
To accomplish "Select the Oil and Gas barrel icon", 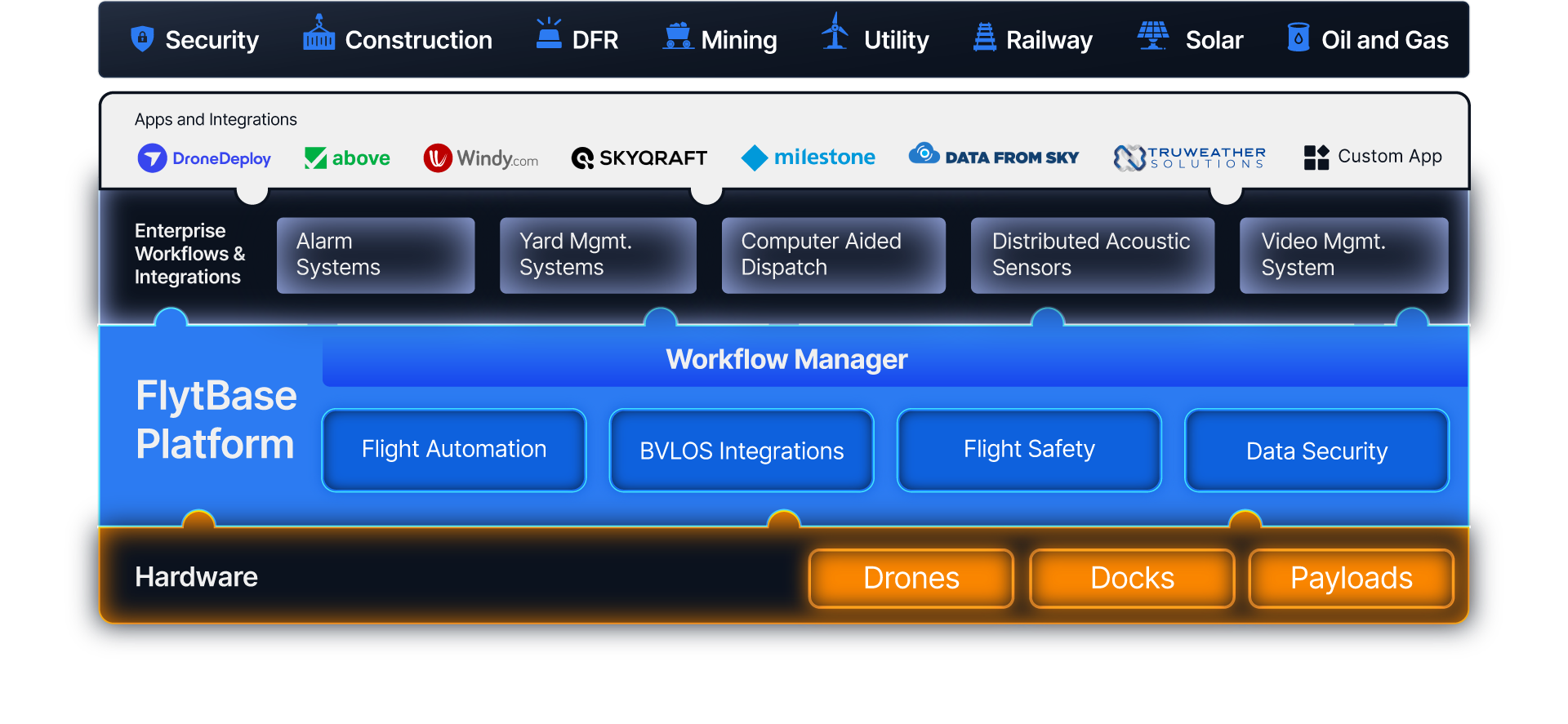I will click(1298, 37).
